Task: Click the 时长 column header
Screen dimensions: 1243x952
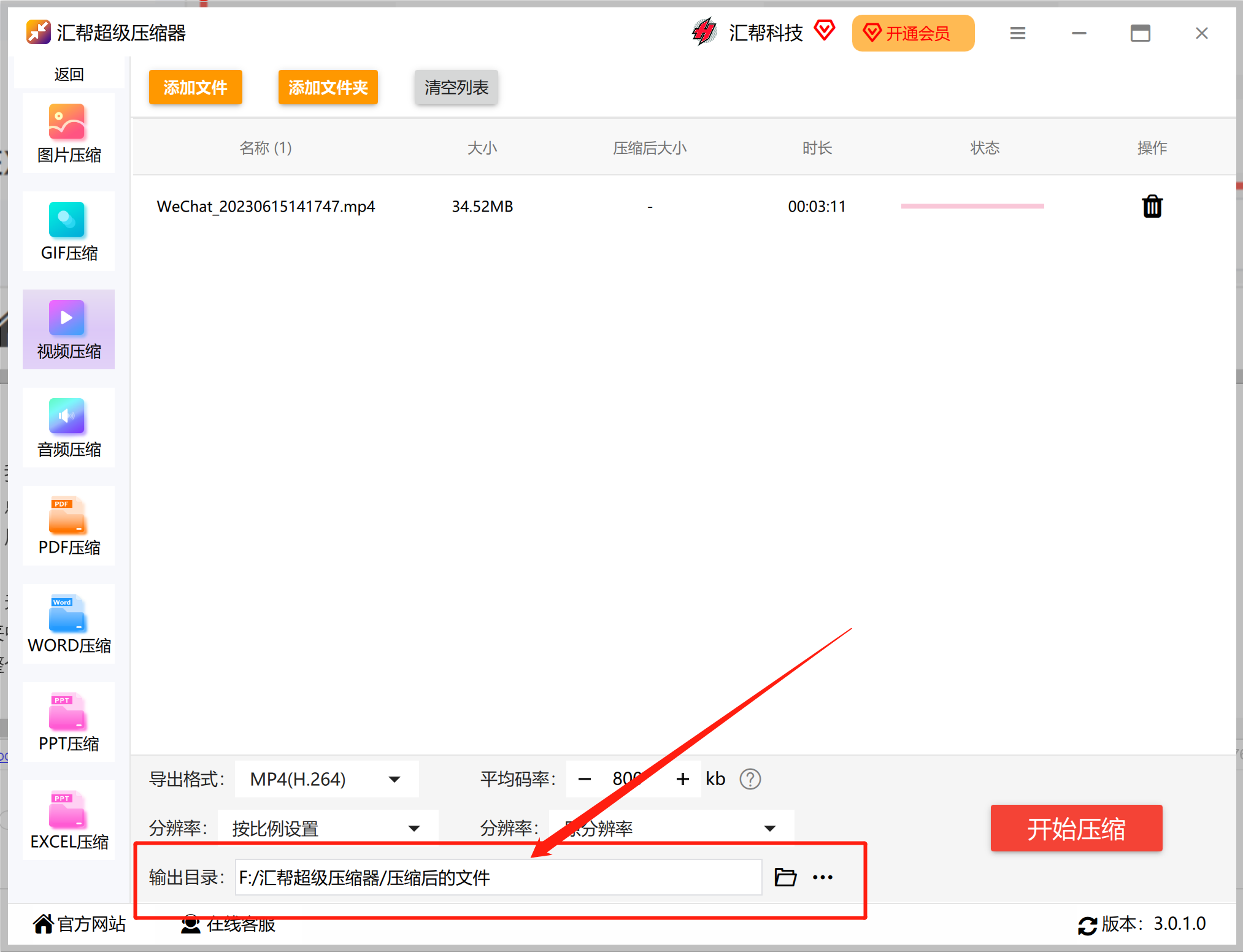Action: (x=817, y=148)
